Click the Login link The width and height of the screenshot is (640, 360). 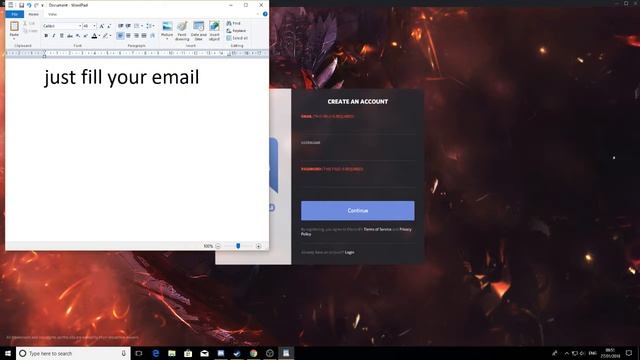click(349, 252)
